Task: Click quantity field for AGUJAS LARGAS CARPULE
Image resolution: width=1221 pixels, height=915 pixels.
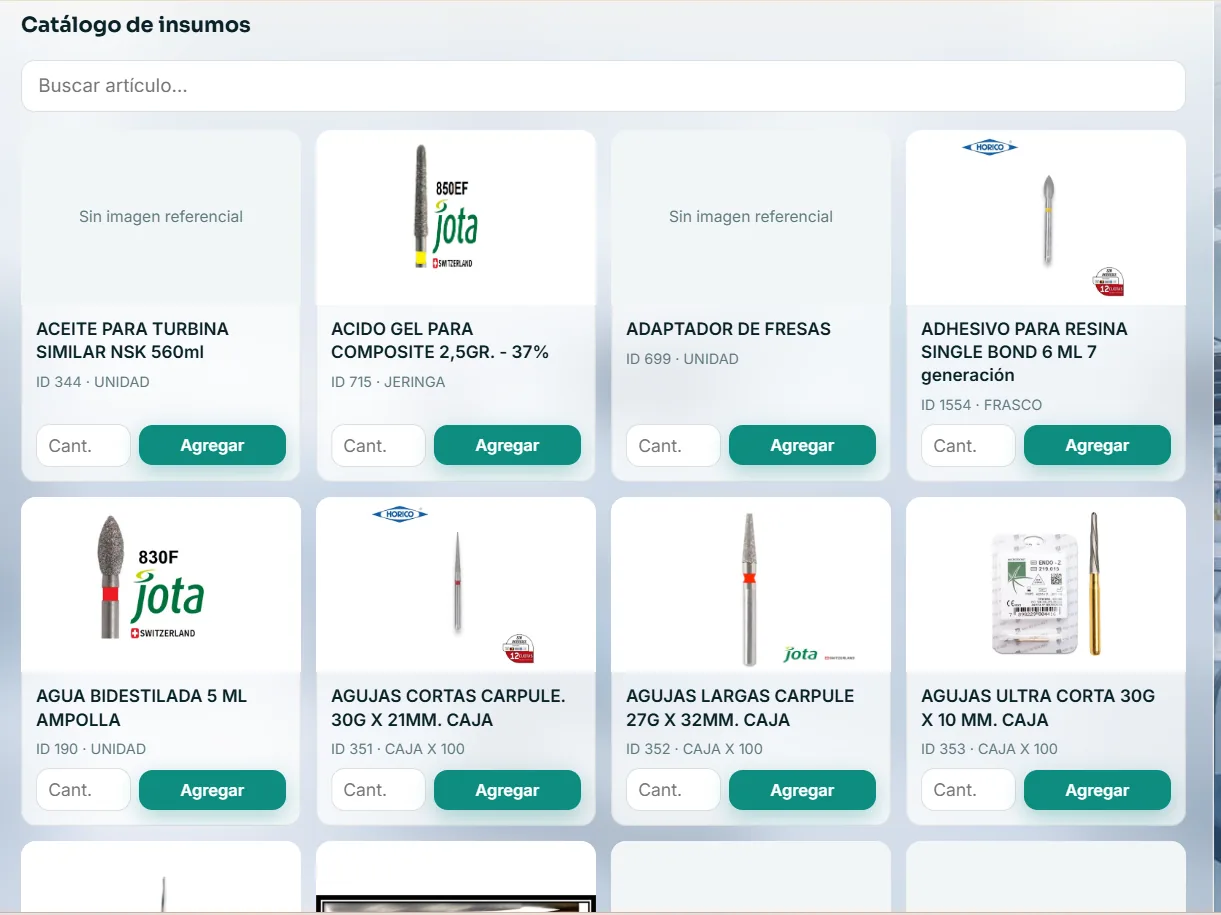Action: coord(673,790)
